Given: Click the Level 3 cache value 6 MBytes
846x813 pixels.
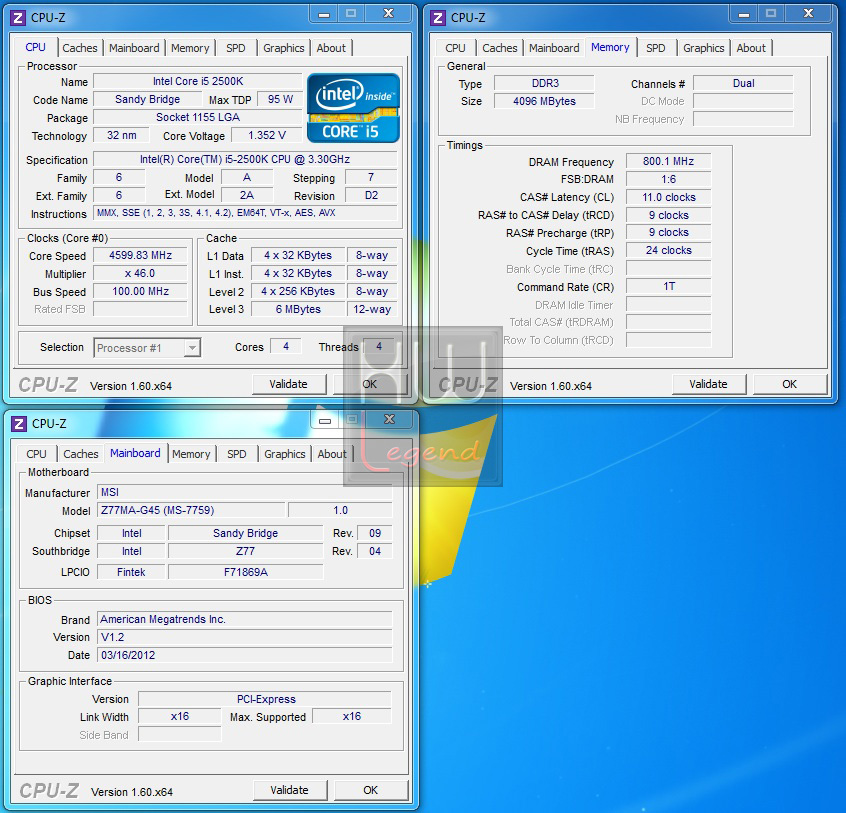Looking at the screenshot, I should pos(298,309).
